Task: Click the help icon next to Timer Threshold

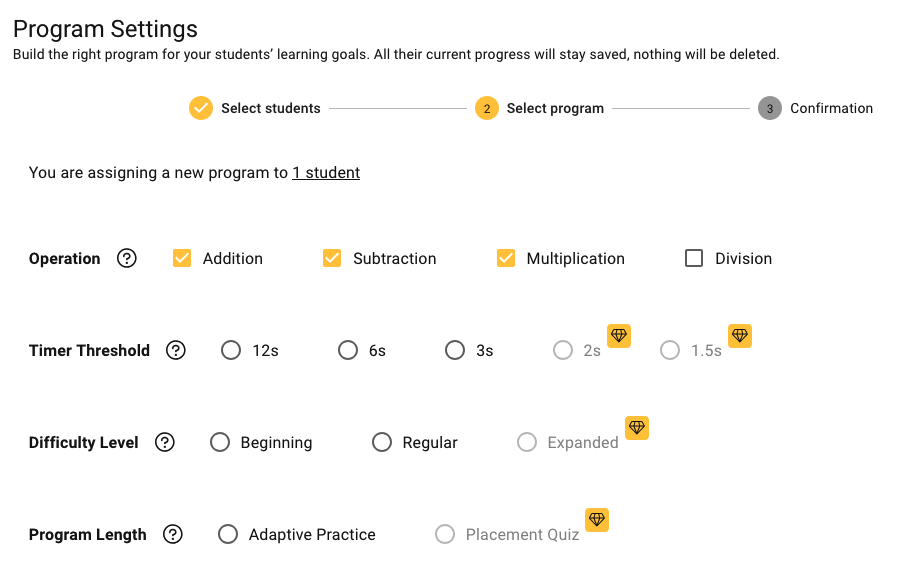Action: click(176, 350)
